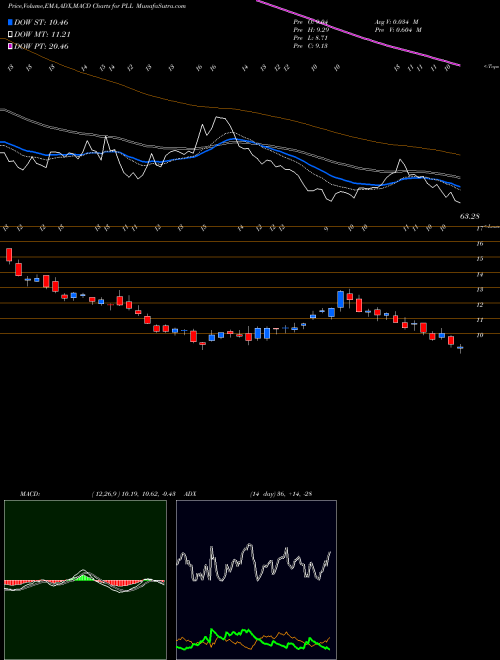Screen dimensions: 500x660
Task: Click the 63.28 value below EMA chart
Action: 470,216
